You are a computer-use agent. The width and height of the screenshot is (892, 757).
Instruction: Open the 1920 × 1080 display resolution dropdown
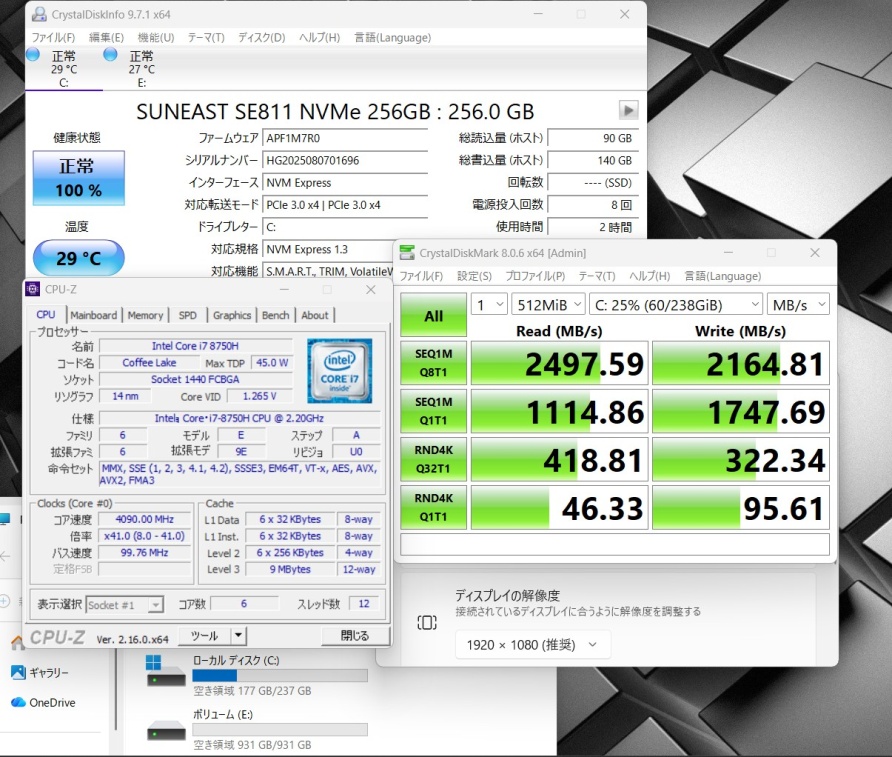click(533, 644)
